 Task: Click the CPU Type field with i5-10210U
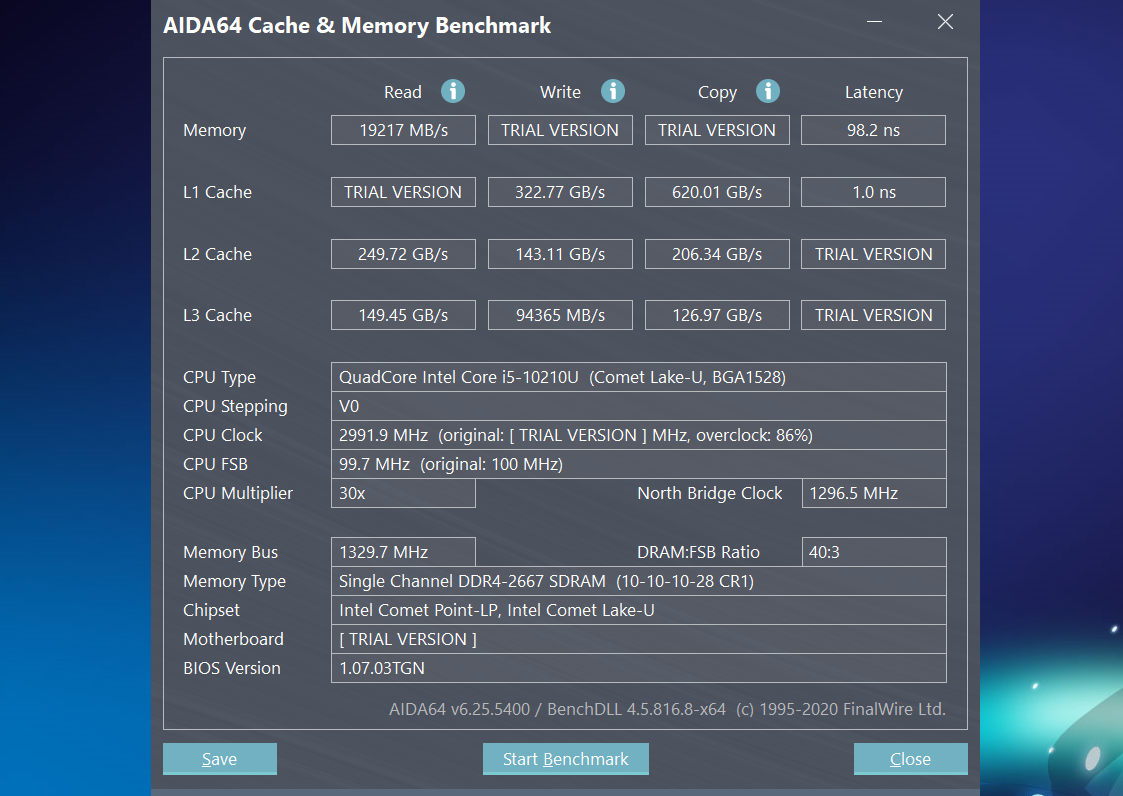(x=638, y=377)
